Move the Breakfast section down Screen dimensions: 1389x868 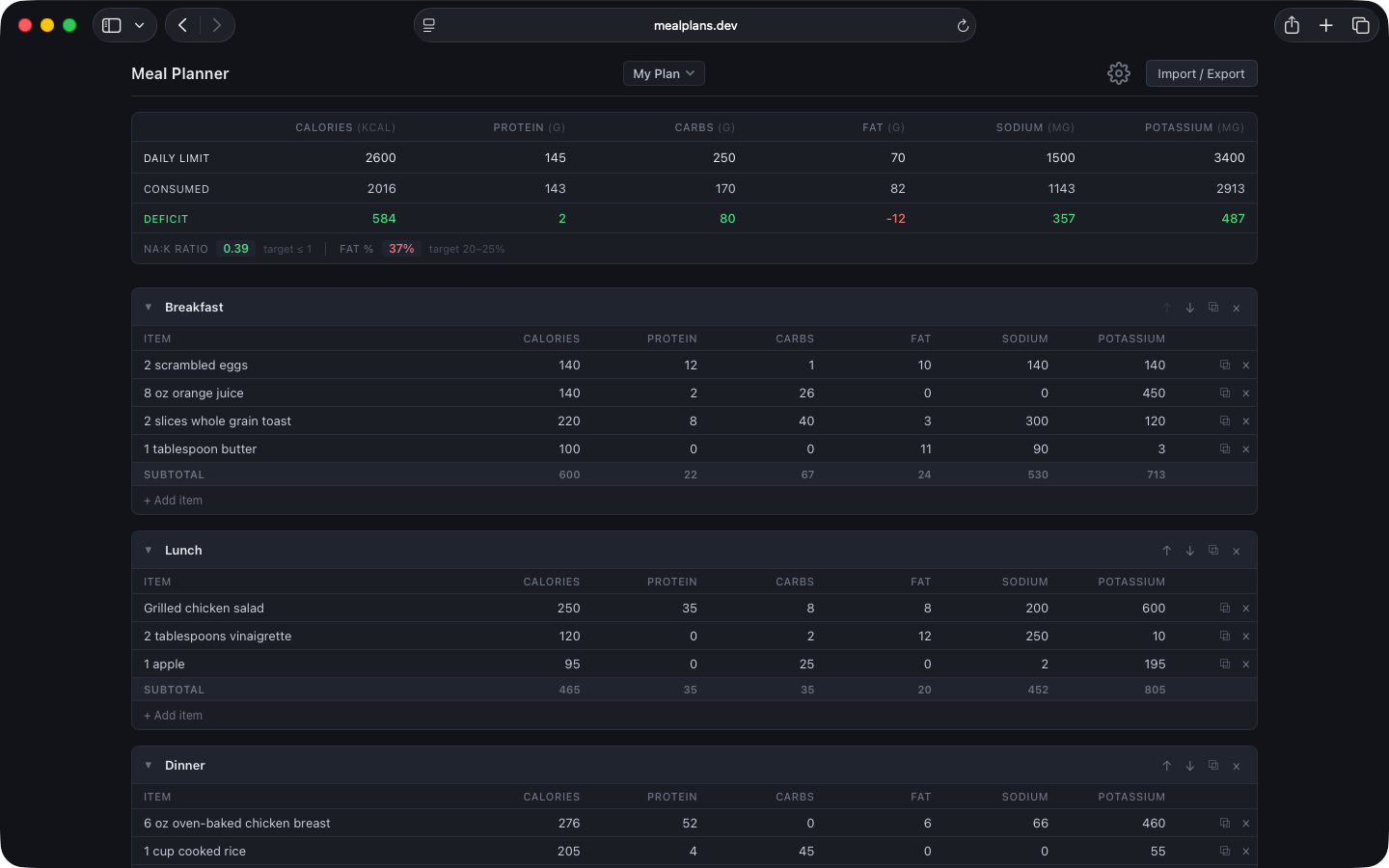pyautogui.click(x=1189, y=308)
